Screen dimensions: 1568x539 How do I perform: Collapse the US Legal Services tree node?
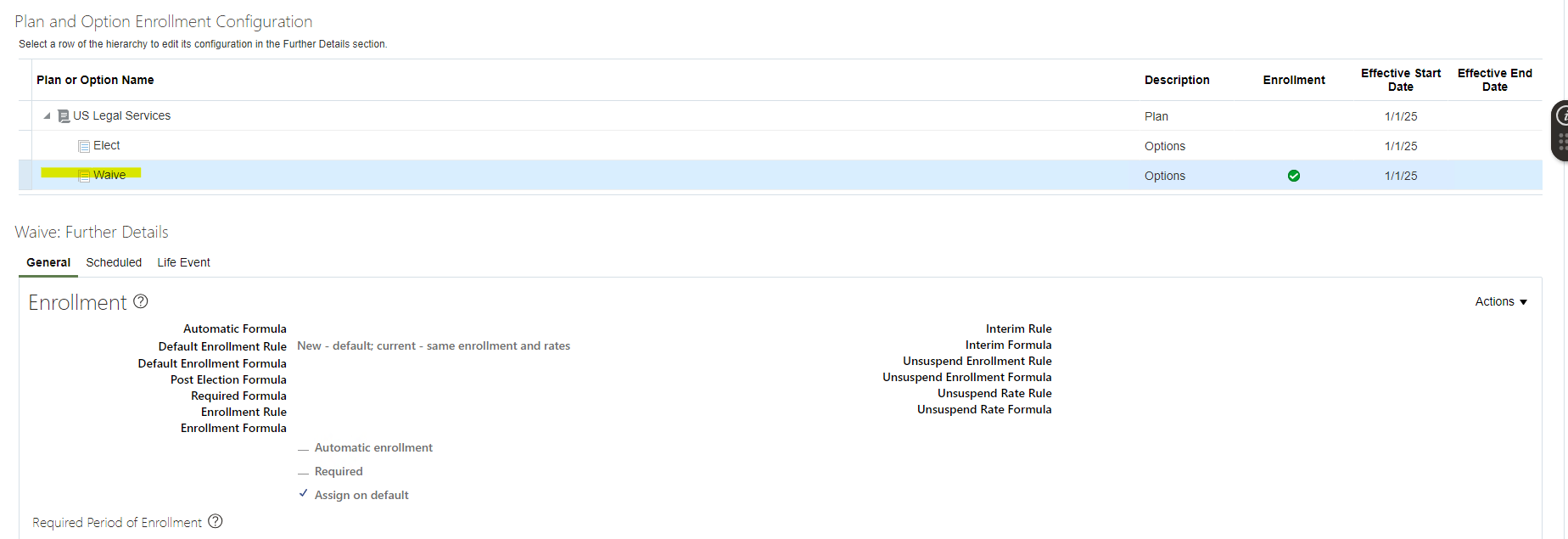point(47,116)
